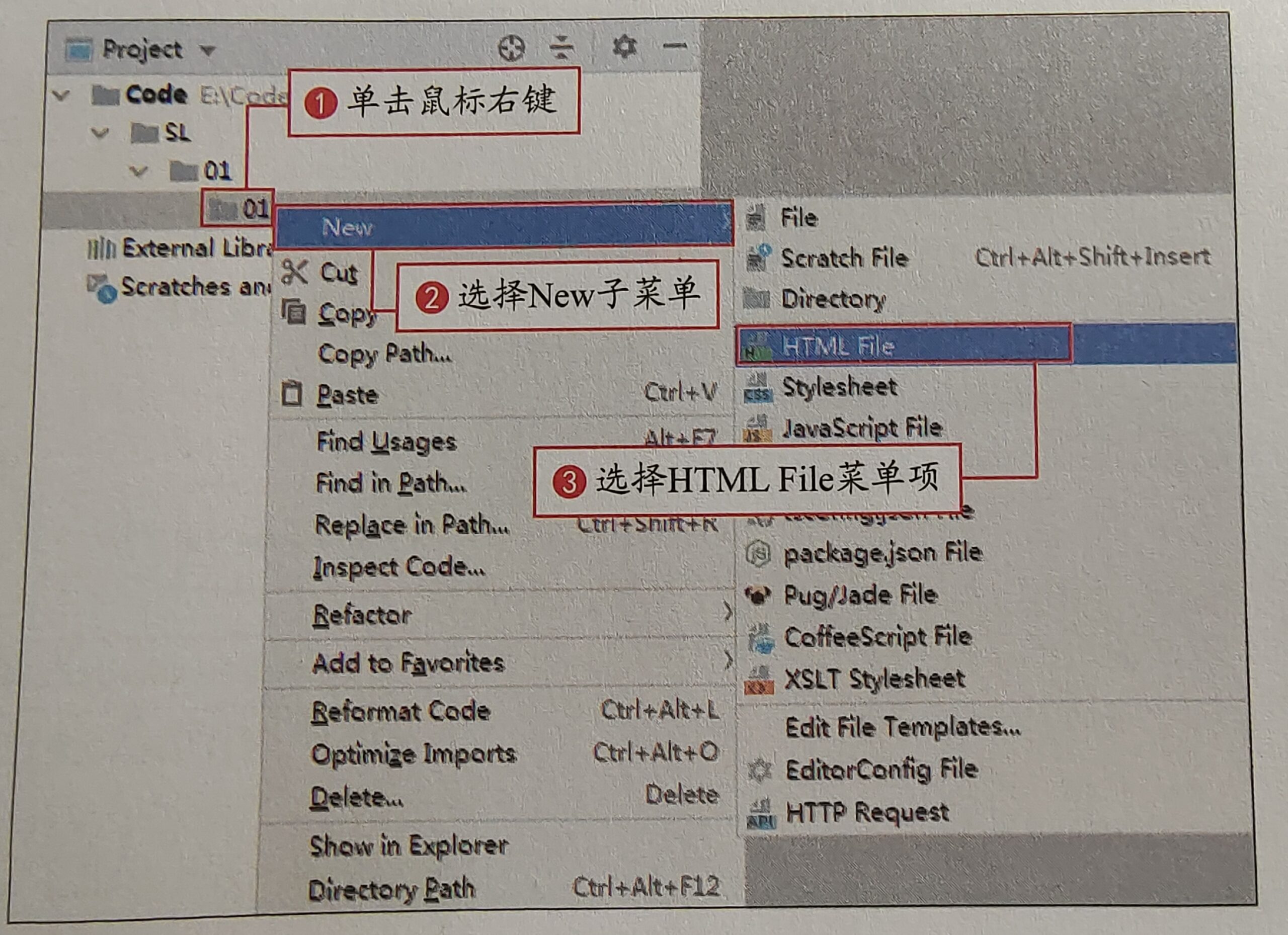Click the CoffeeScript File icon
The image size is (1288, 935).
761,638
